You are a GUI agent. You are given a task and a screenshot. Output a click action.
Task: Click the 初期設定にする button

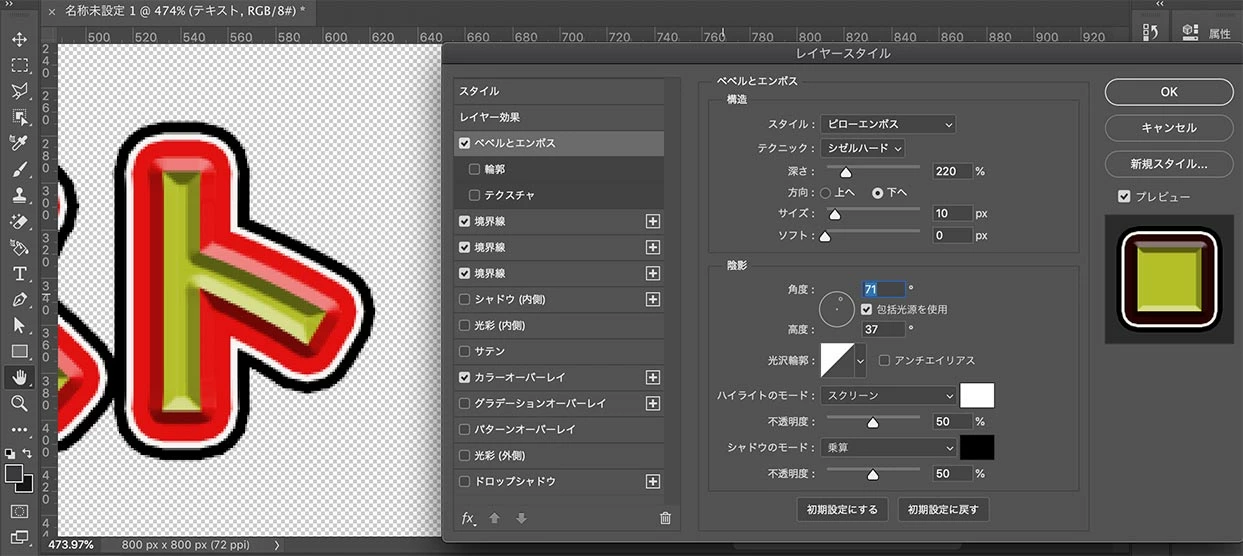point(842,510)
